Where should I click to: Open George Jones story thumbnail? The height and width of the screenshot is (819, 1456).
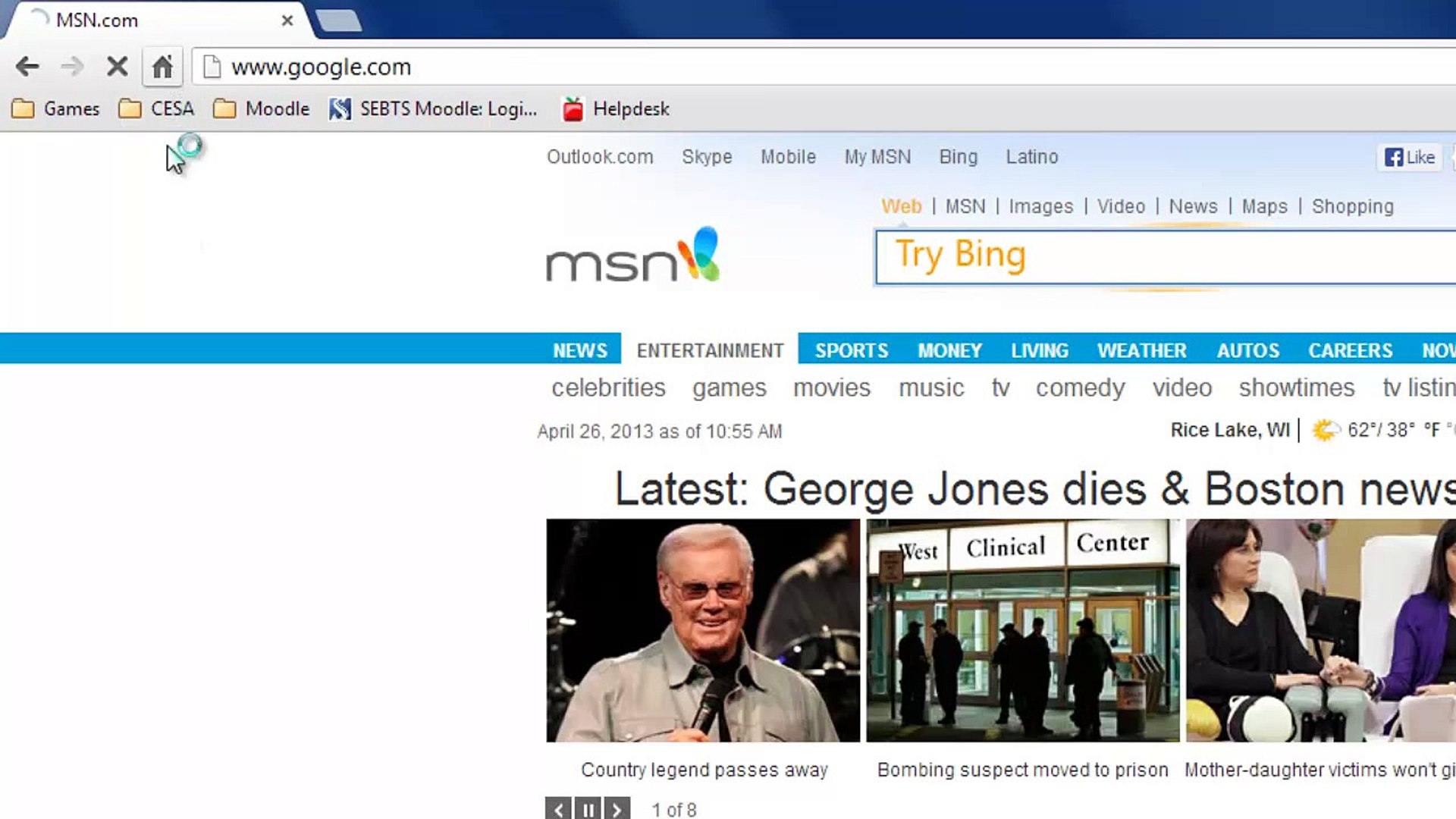[x=703, y=630]
